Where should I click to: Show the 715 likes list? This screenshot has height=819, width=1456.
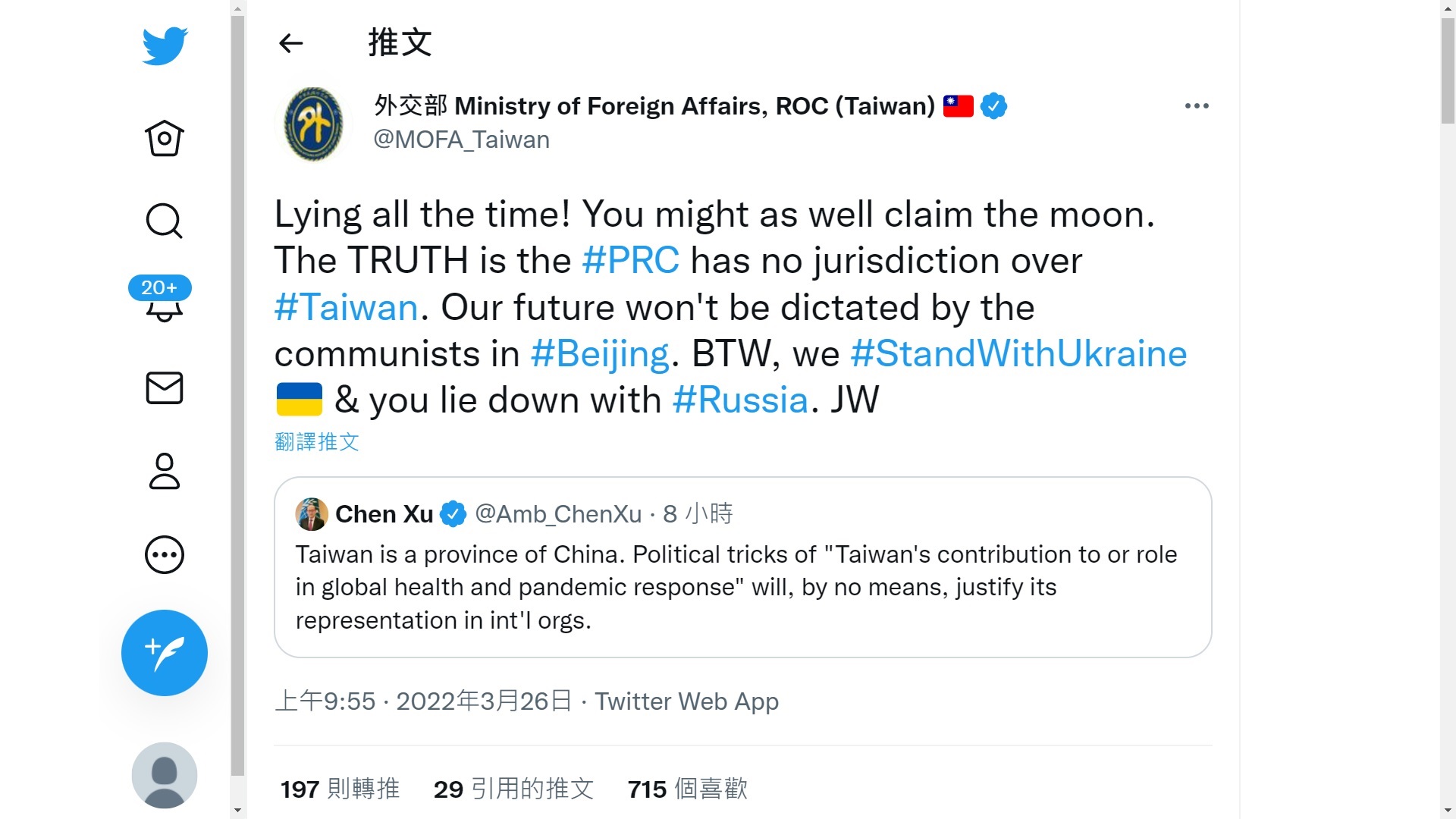[687, 789]
